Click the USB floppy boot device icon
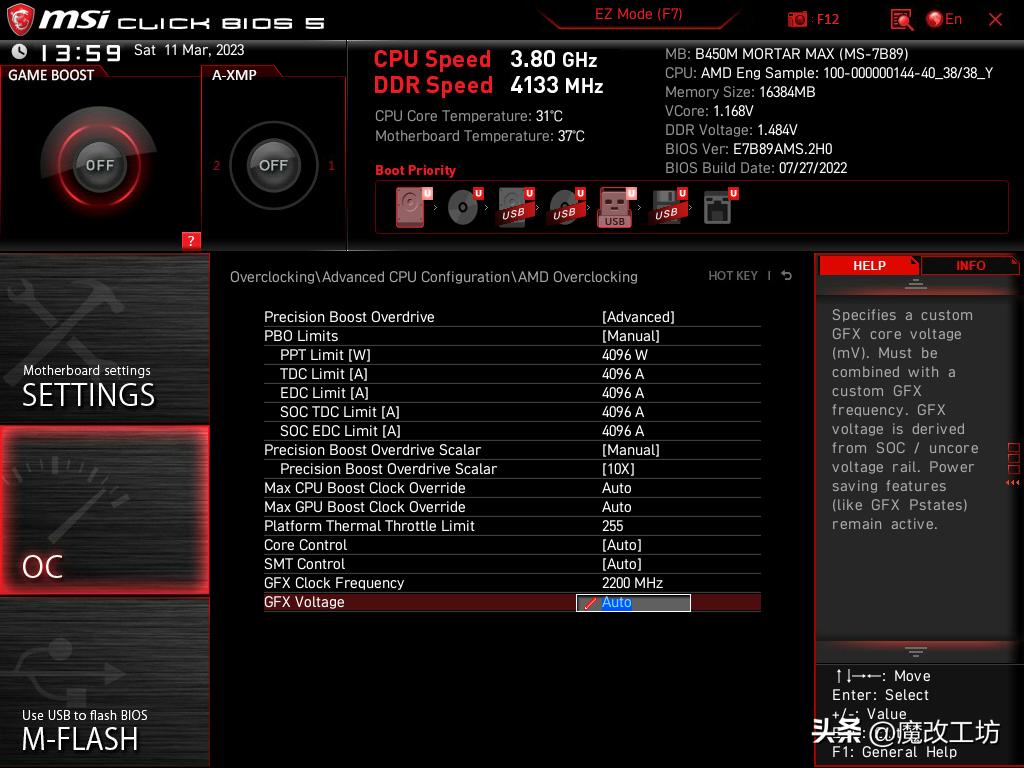Screen dimensions: 1024x768 pyautogui.click(x=666, y=207)
